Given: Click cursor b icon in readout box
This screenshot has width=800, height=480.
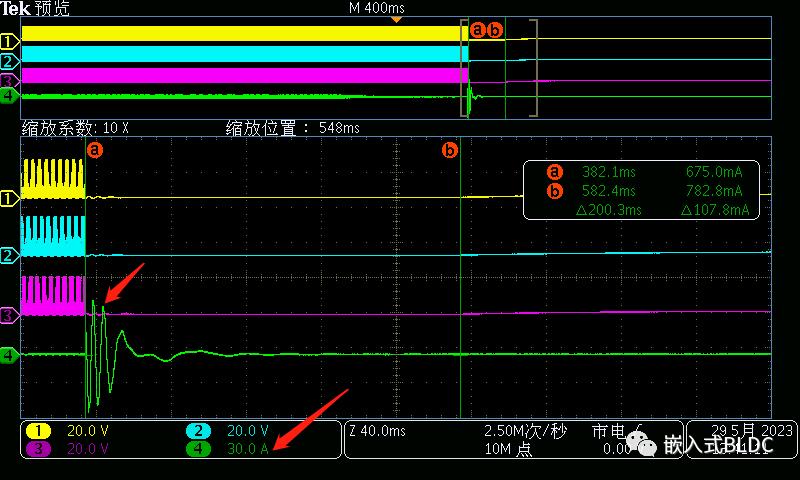Looking at the screenshot, I should click(555, 191).
